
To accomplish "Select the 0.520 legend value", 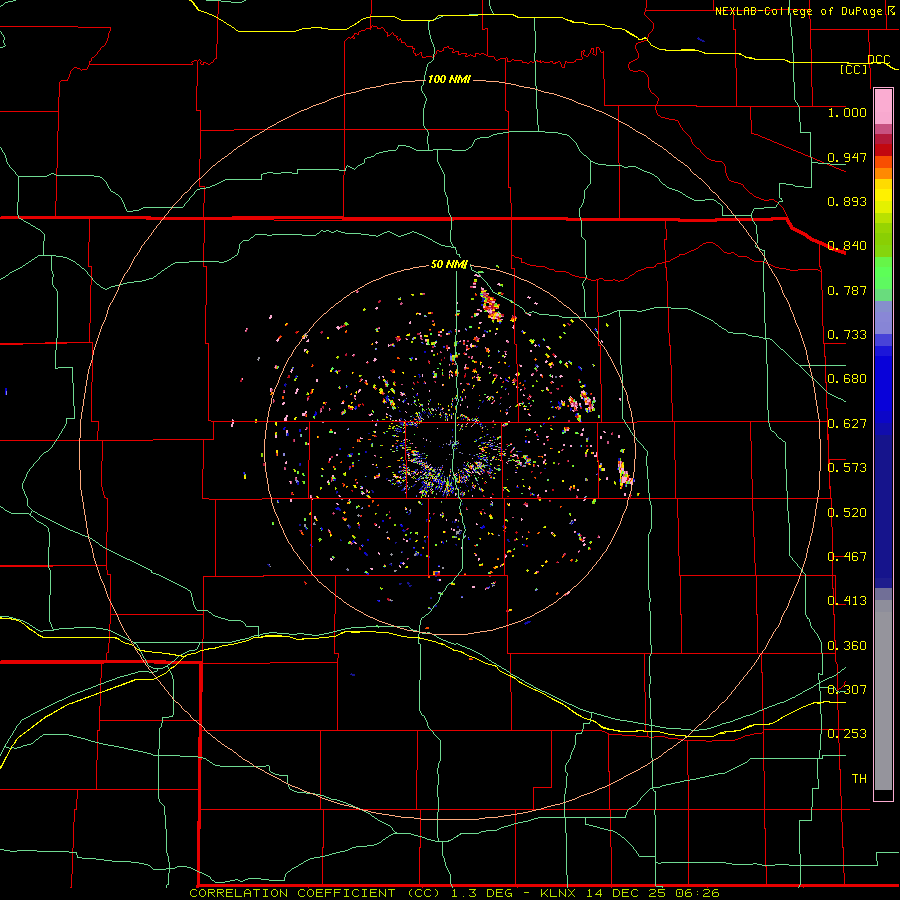I will (847, 513).
